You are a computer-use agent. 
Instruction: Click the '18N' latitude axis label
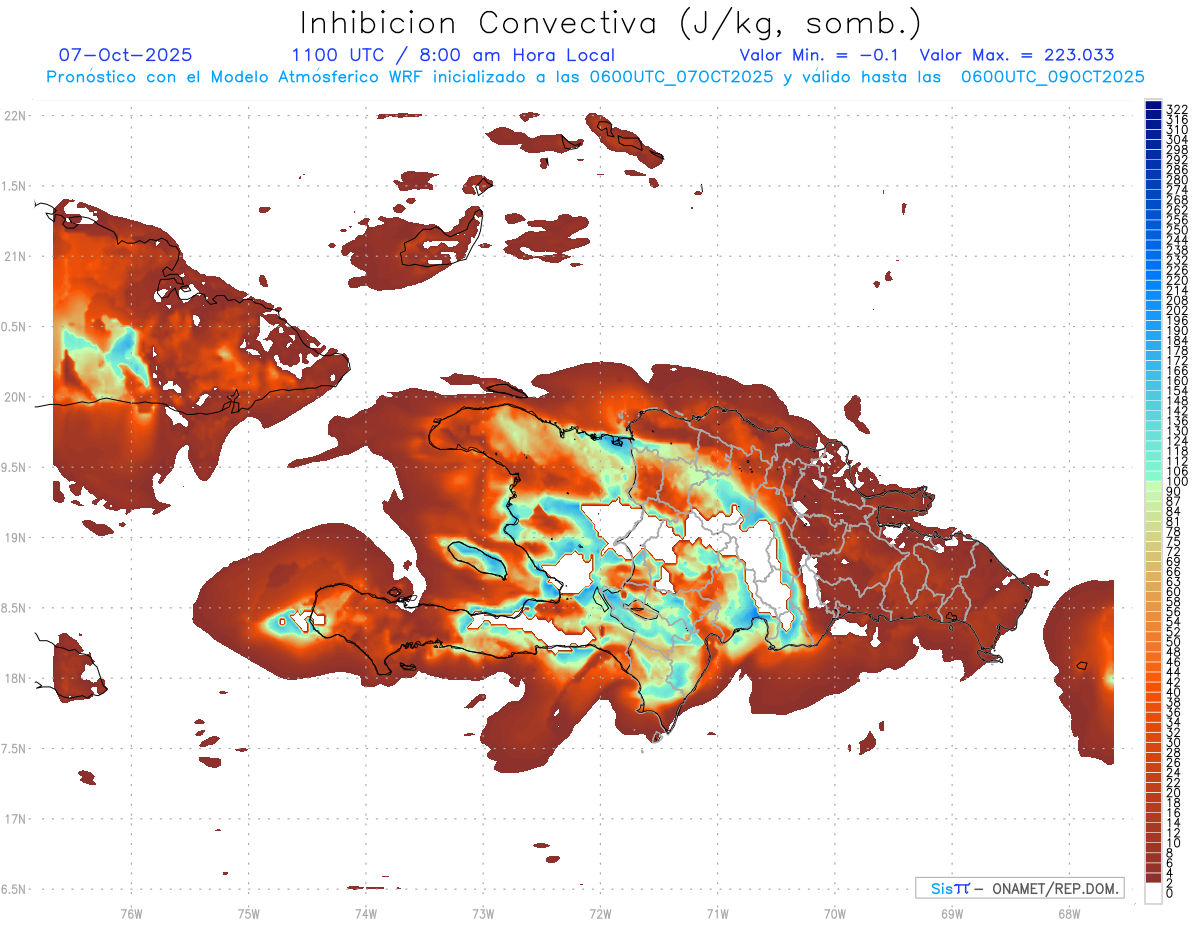point(15,679)
